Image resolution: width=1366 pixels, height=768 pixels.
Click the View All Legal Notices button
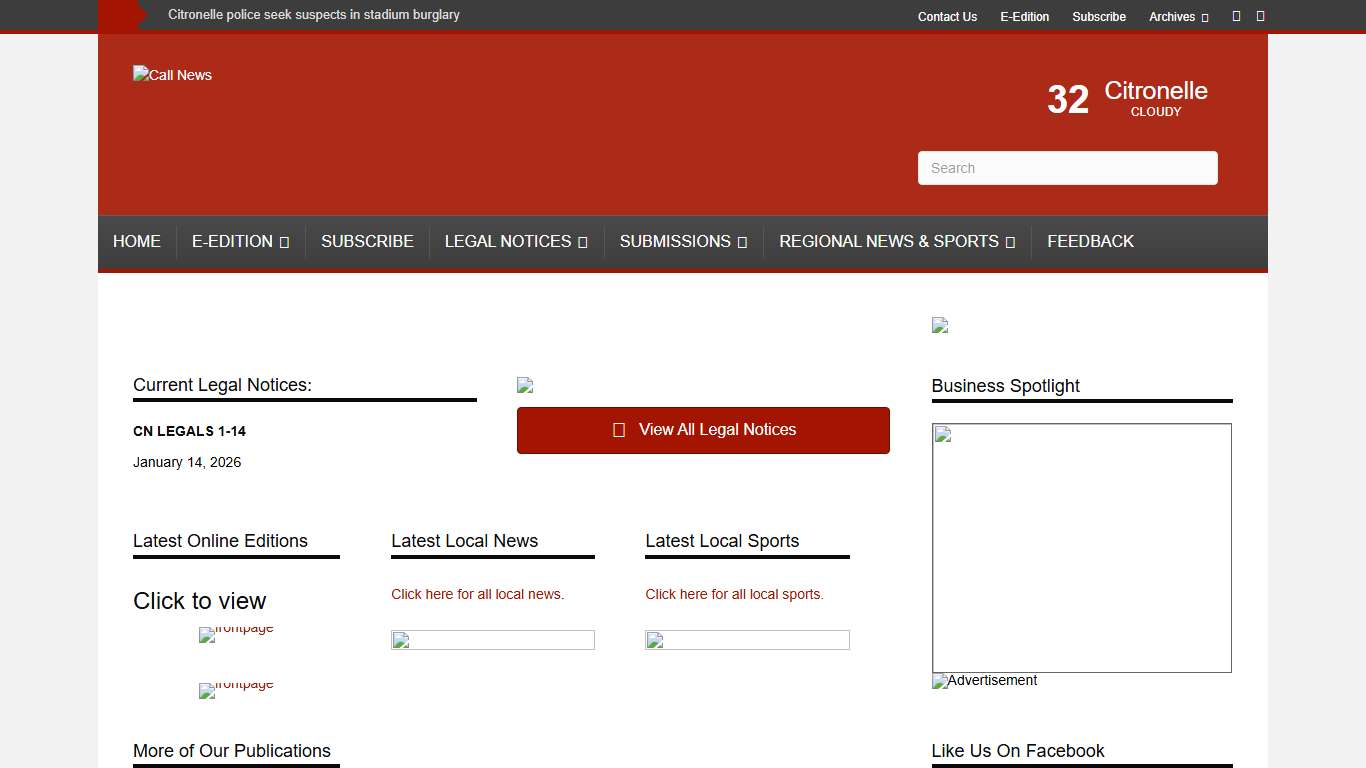tap(703, 429)
